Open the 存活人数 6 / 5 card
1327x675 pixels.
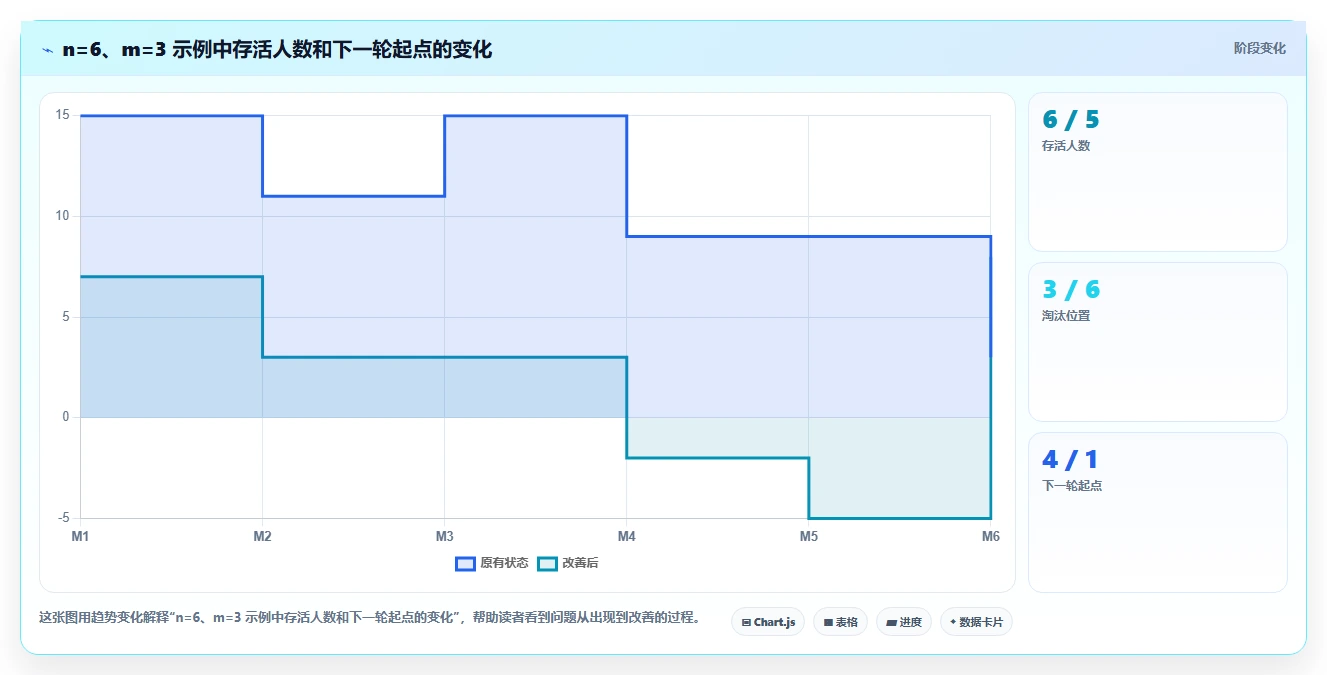(1157, 172)
